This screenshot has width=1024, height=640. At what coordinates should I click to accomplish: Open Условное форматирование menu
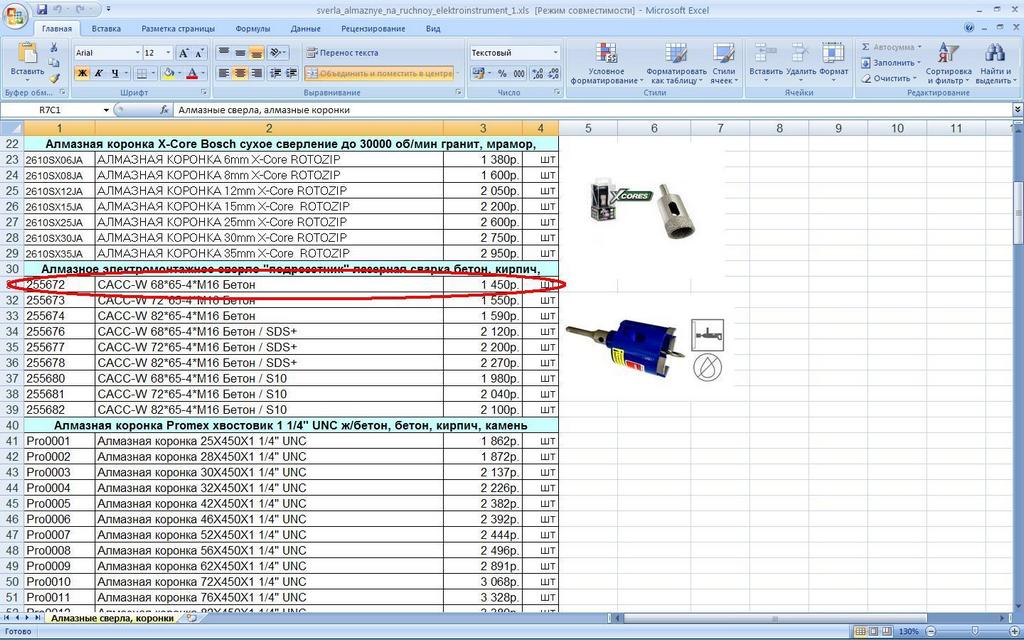click(x=607, y=63)
